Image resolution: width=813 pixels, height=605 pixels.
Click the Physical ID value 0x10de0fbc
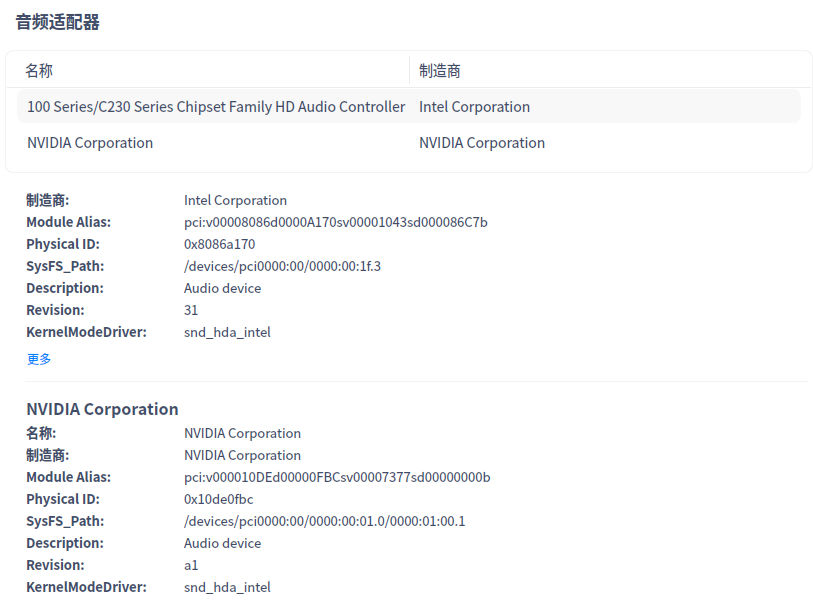(x=218, y=499)
